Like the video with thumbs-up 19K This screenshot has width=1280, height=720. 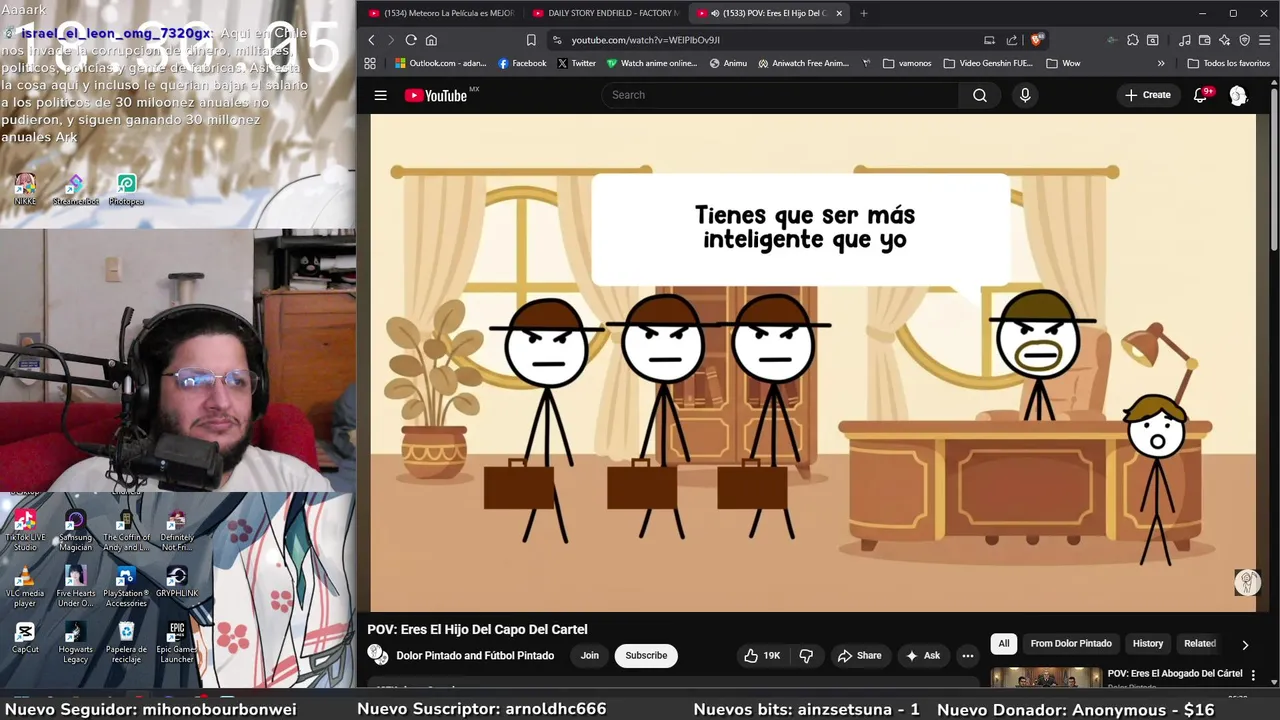[762, 655]
